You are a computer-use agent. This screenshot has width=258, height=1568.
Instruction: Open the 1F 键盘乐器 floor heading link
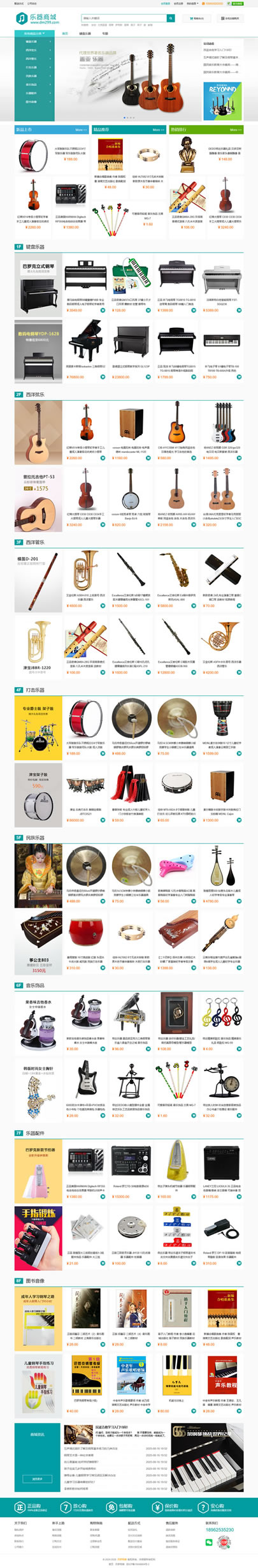[35, 247]
